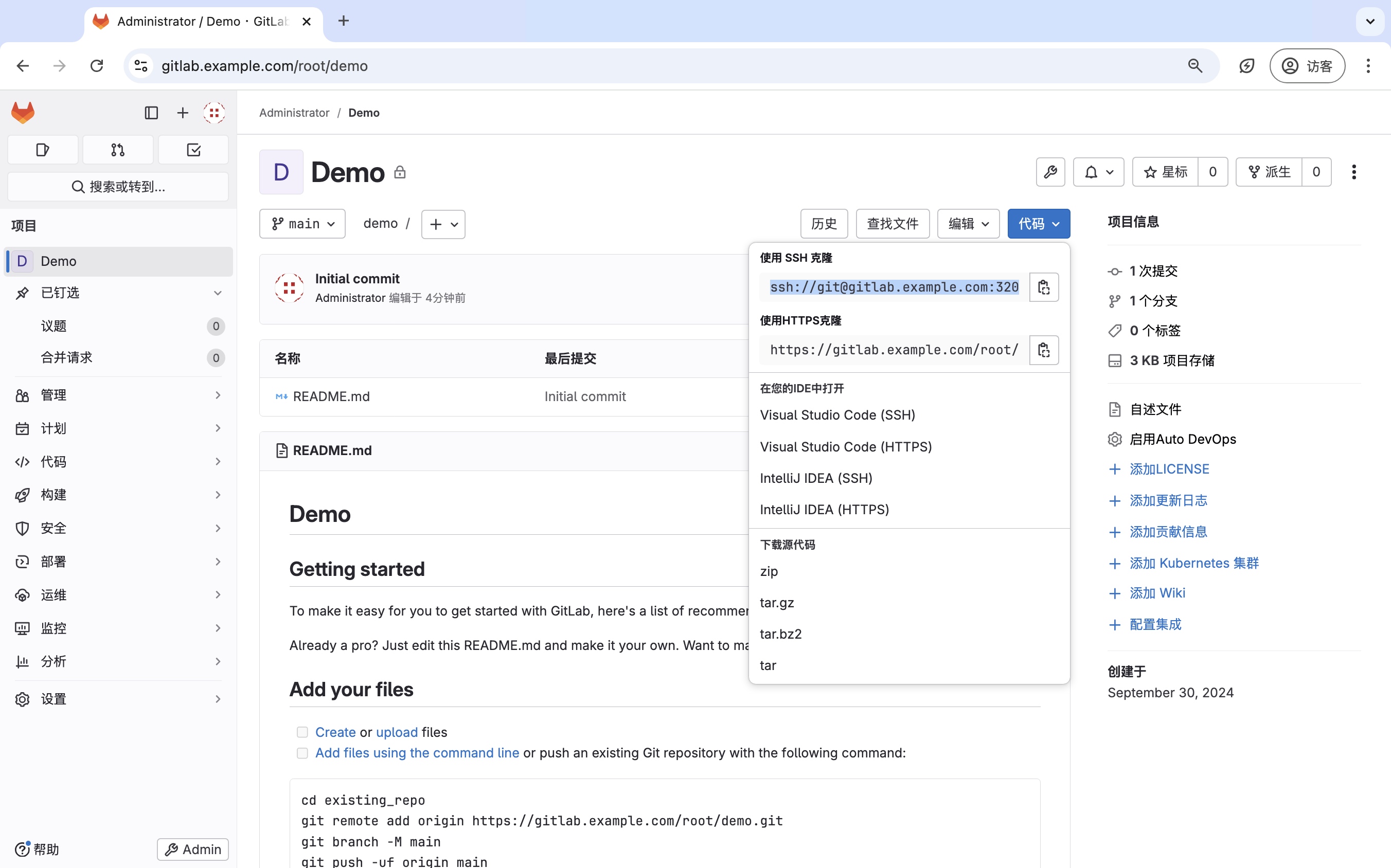Open the 编辑 edit dropdown

[968, 223]
